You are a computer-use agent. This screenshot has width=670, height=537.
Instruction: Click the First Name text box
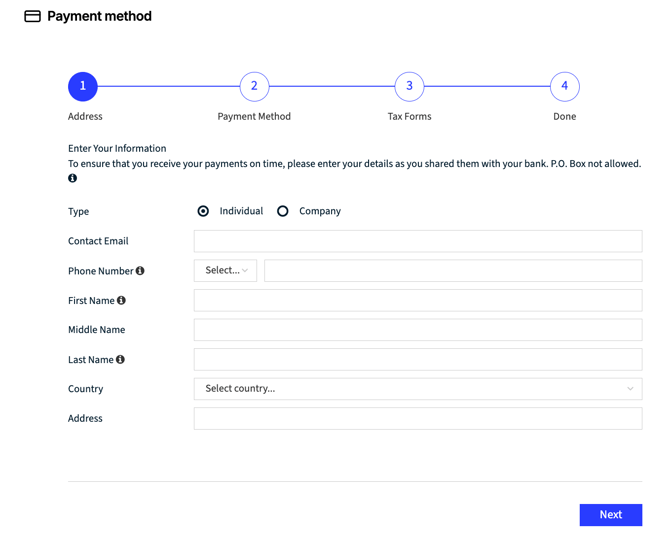coord(417,300)
